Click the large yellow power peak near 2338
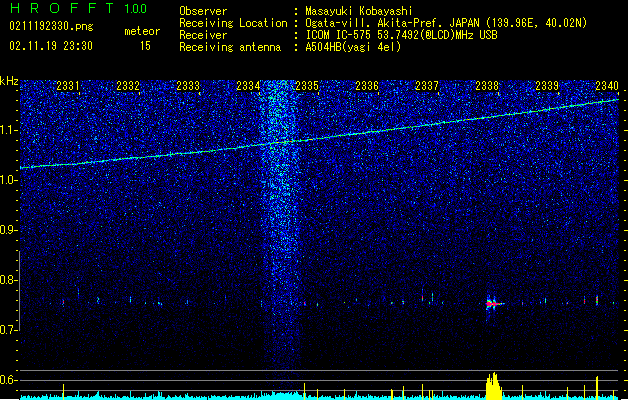629x400 pixels. pos(493,386)
